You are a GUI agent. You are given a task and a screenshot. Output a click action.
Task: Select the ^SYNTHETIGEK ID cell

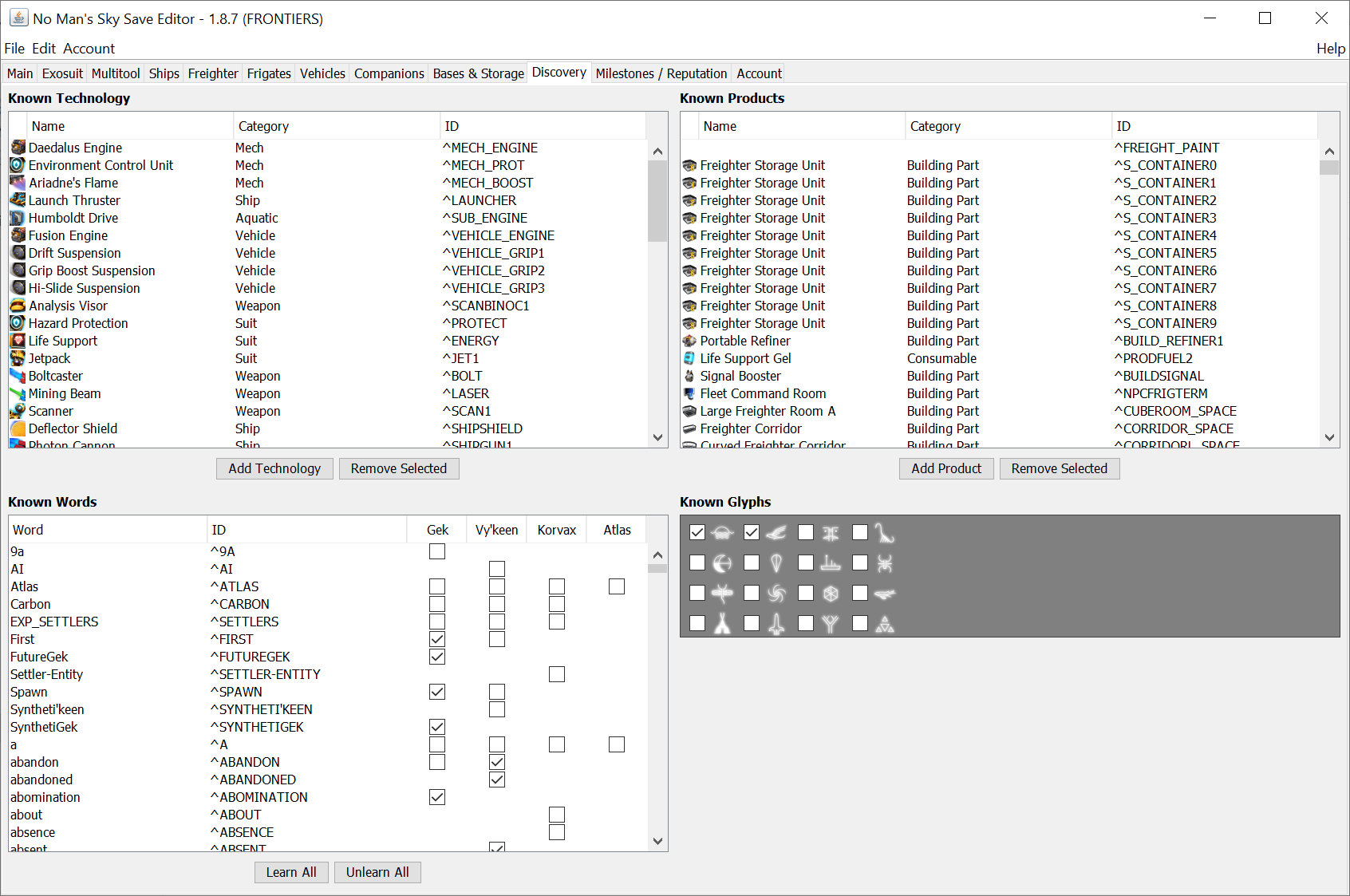(307, 727)
